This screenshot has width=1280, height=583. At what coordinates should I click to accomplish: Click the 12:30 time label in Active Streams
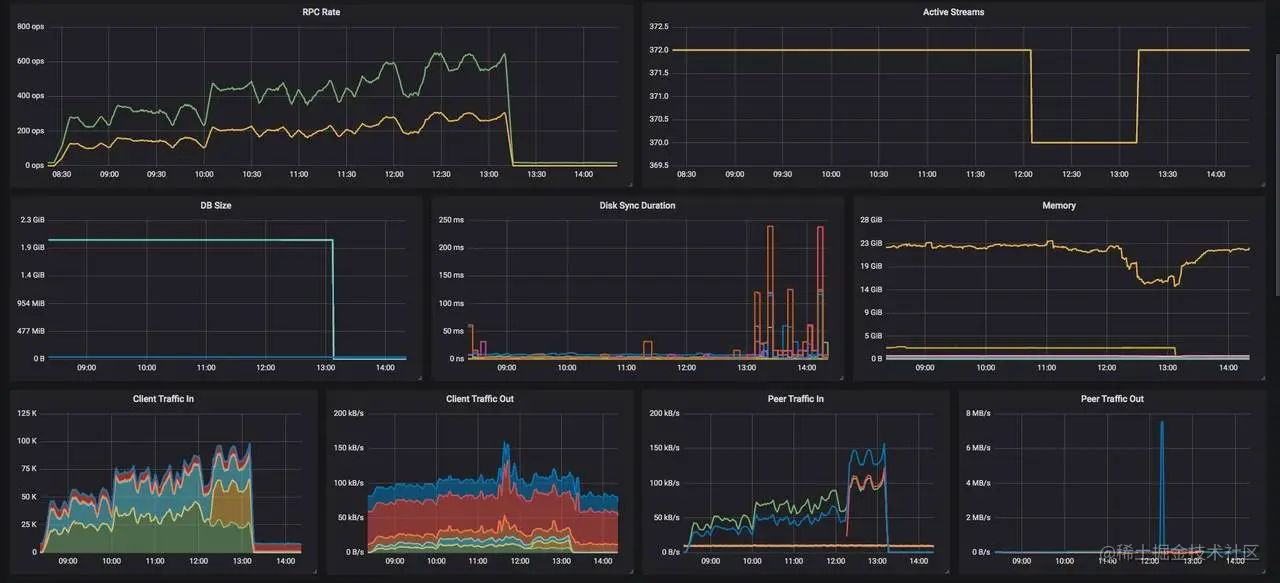[1071, 174]
